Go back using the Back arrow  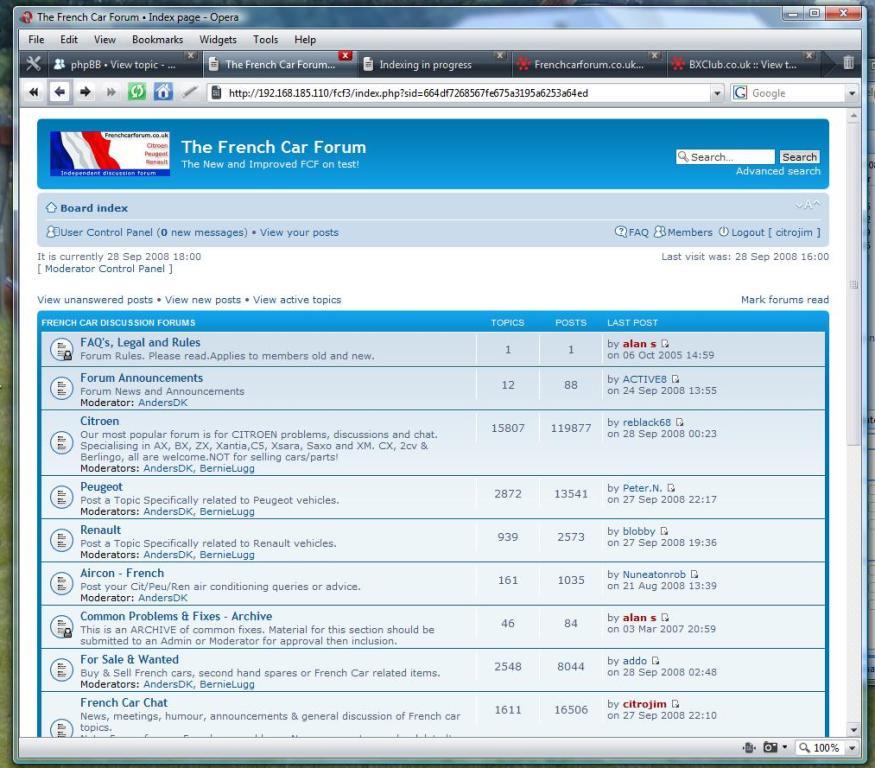tap(60, 92)
